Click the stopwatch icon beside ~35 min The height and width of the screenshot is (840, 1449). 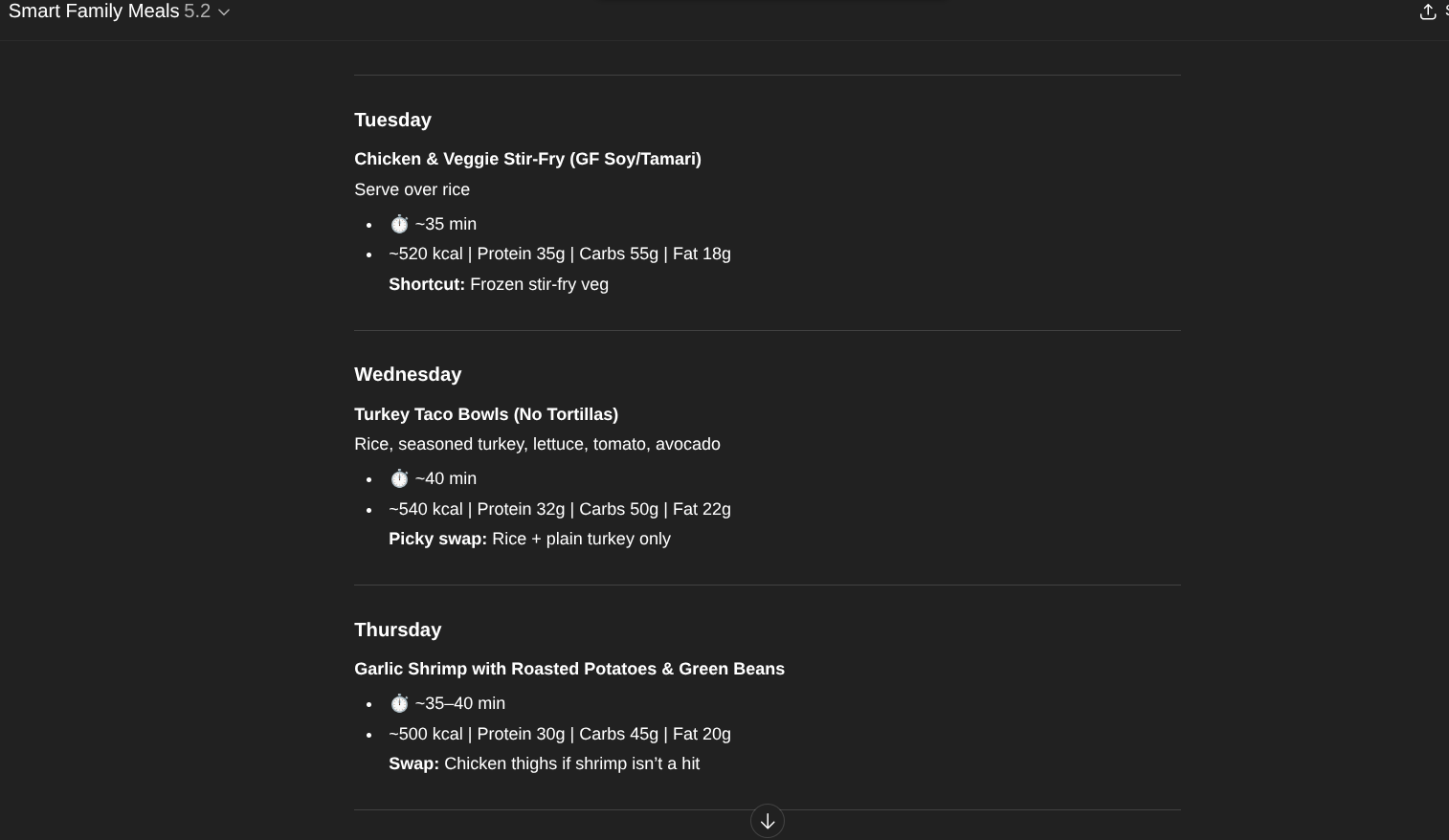399,224
